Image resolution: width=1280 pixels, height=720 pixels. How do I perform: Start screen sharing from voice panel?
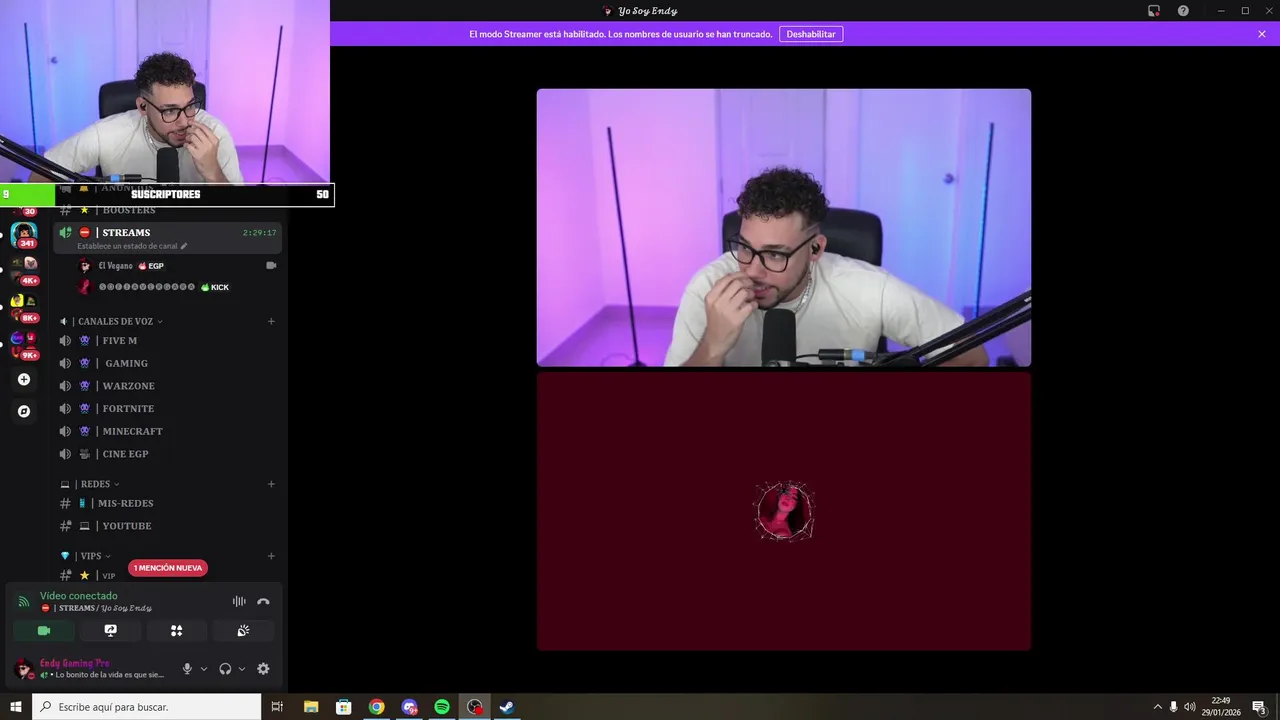[111, 631]
